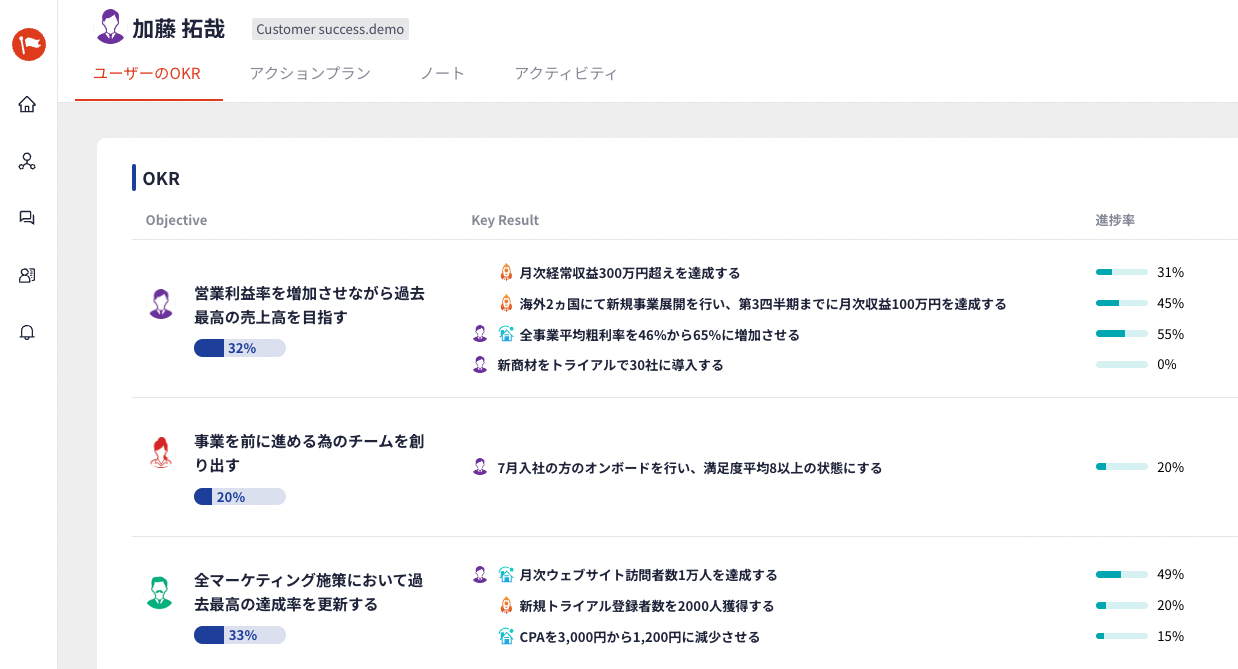The width and height of the screenshot is (1238, 669).
Task: Click progress bar for 新規トライアル登録者数 row
Action: [1121, 605]
